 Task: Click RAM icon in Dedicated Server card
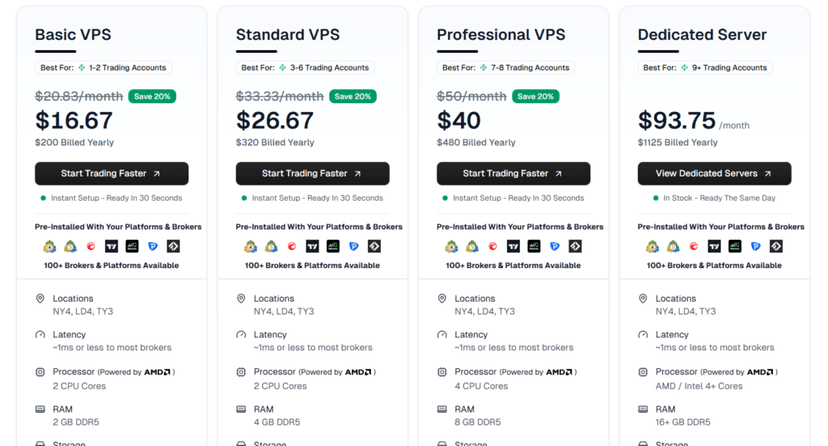pyautogui.click(x=643, y=409)
